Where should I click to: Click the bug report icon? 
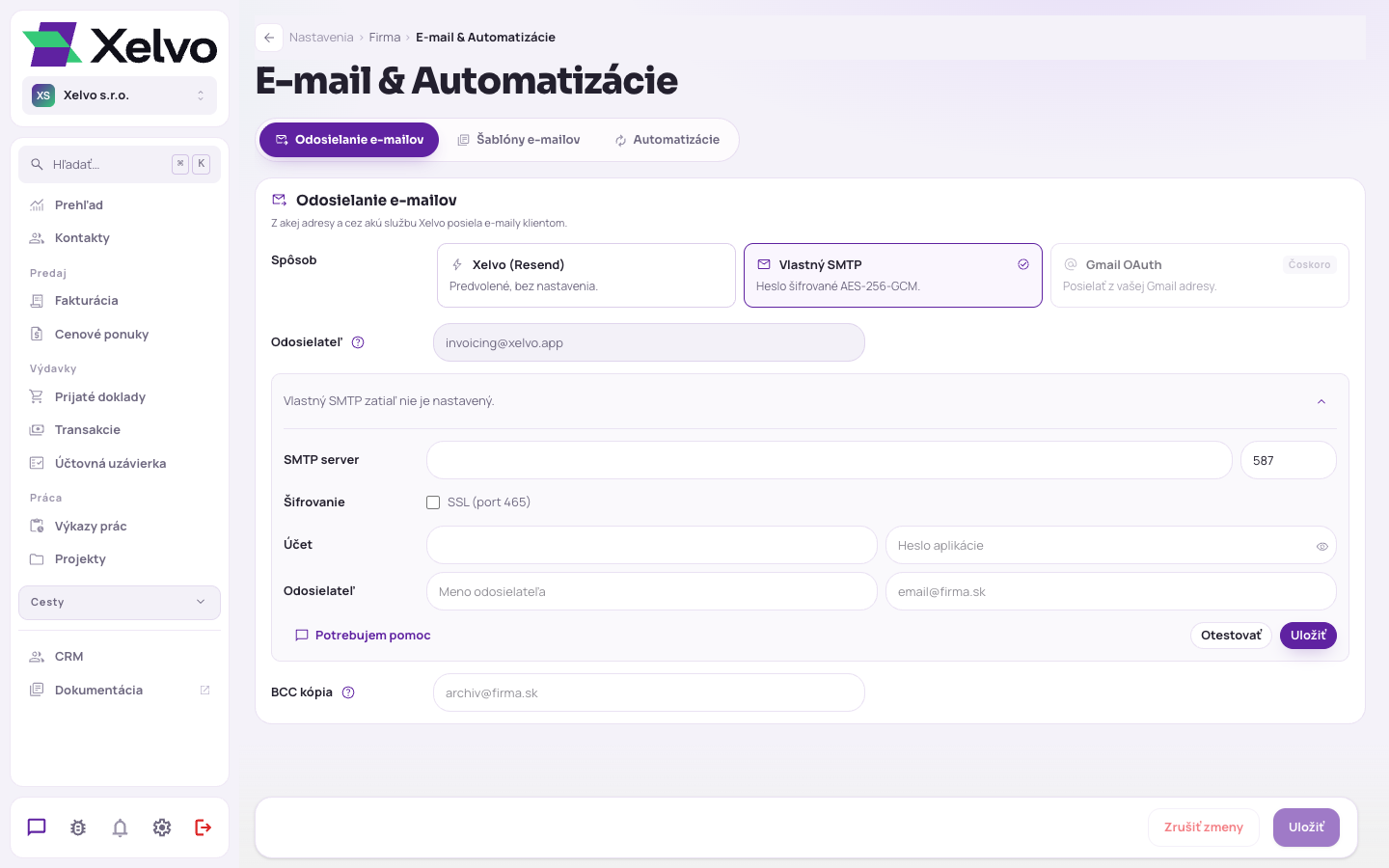coord(78,827)
